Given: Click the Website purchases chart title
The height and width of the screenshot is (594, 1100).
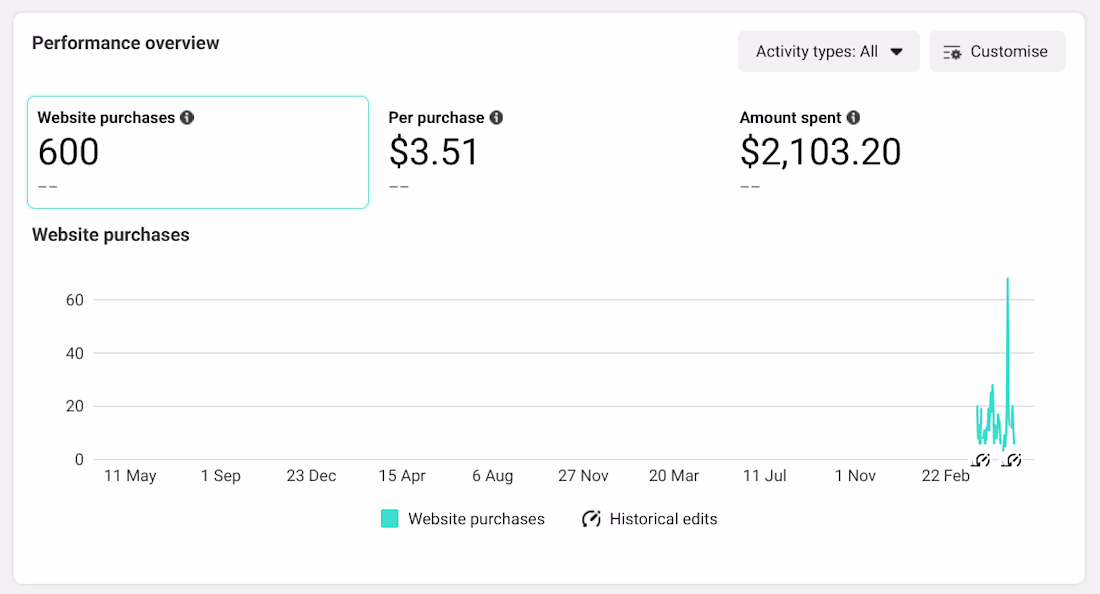Looking at the screenshot, I should point(111,235).
